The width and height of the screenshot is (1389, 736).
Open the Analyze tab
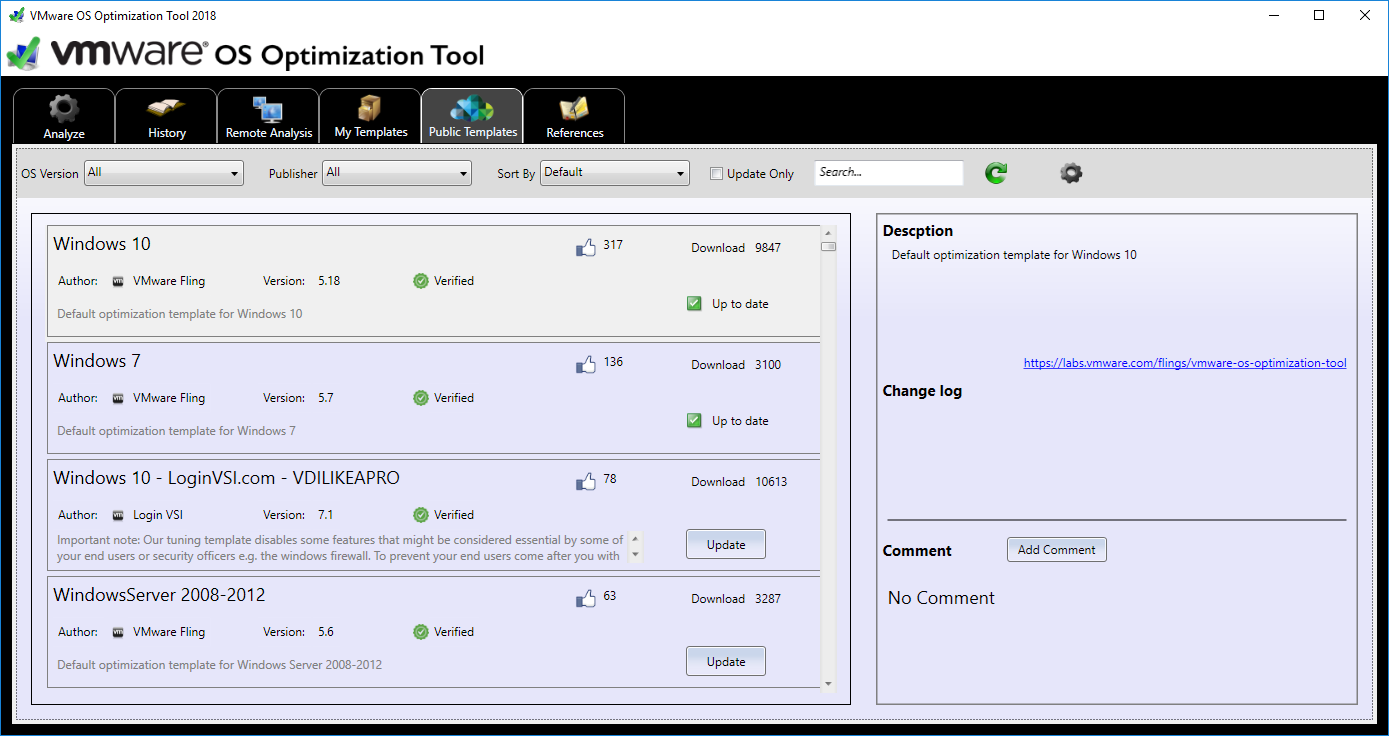click(64, 117)
